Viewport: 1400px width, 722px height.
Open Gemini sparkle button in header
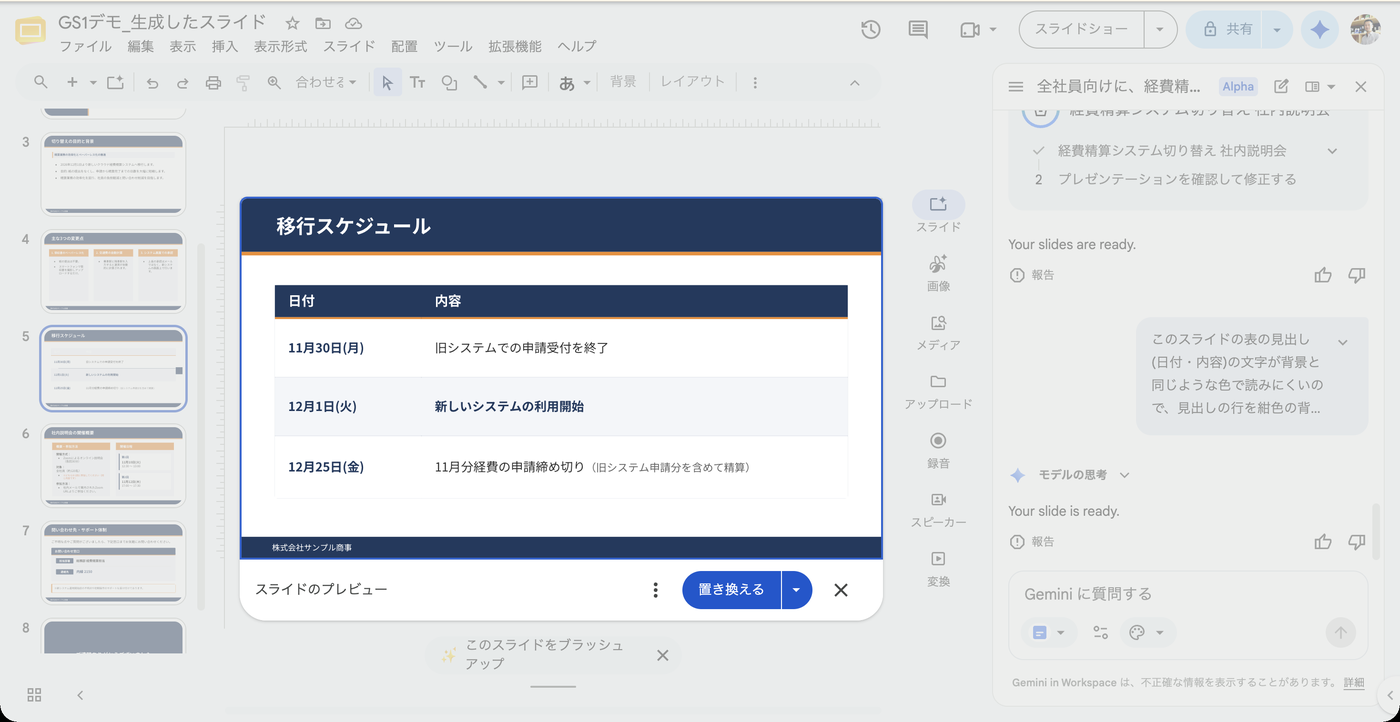(x=1320, y=30)
